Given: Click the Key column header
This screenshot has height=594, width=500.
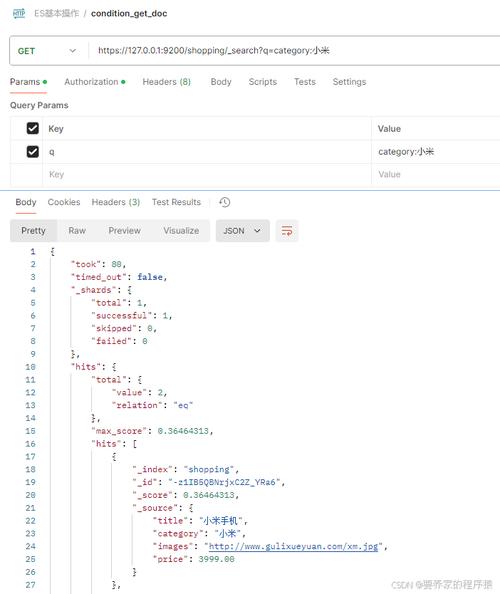Looking at the screenshot, I should [56, 129].
